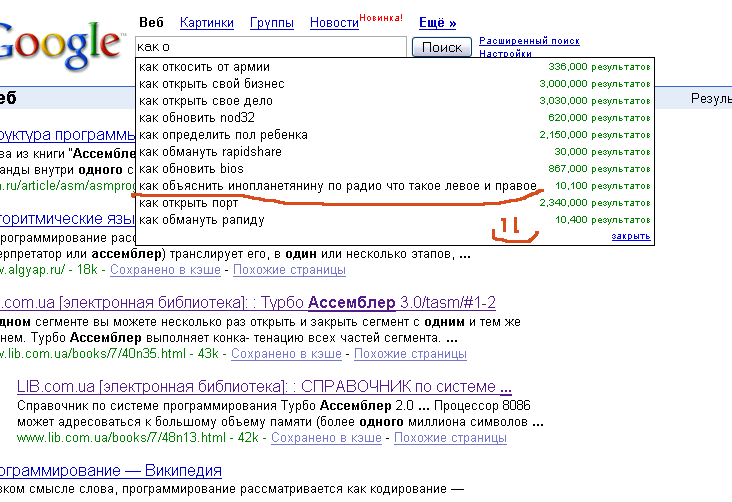Open 'Программирование — Википедия' result

(111, 471)
